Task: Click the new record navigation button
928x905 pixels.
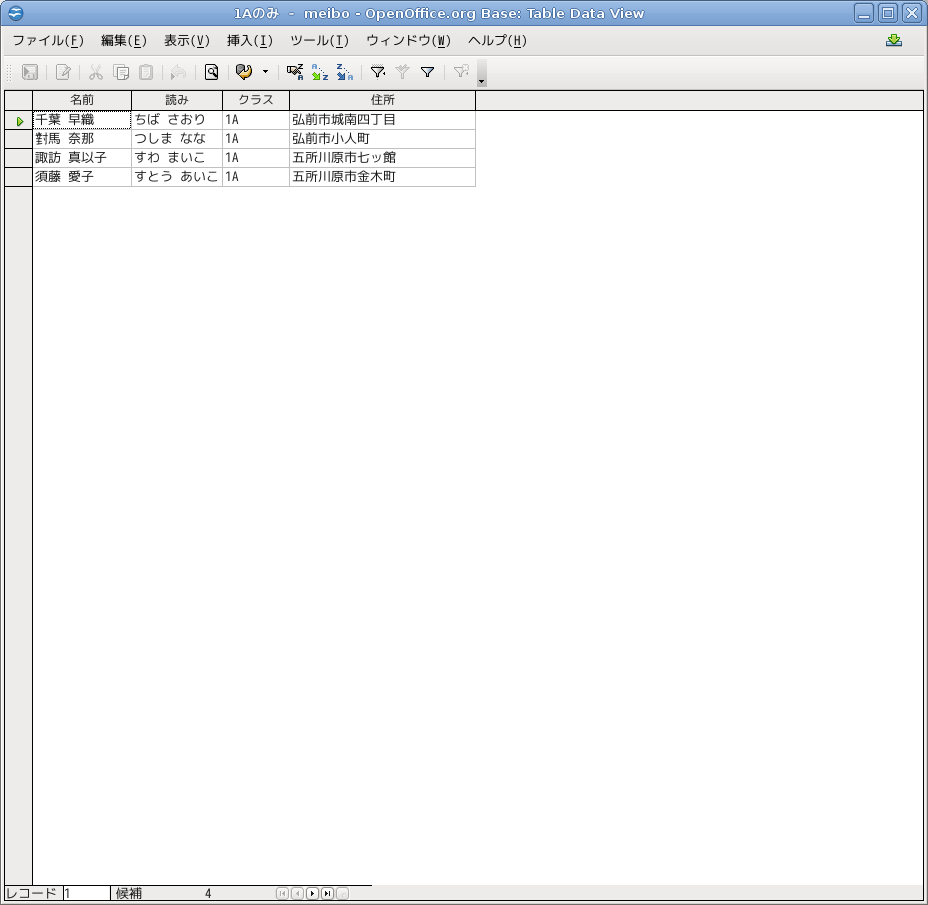Action: coord(343,893)
